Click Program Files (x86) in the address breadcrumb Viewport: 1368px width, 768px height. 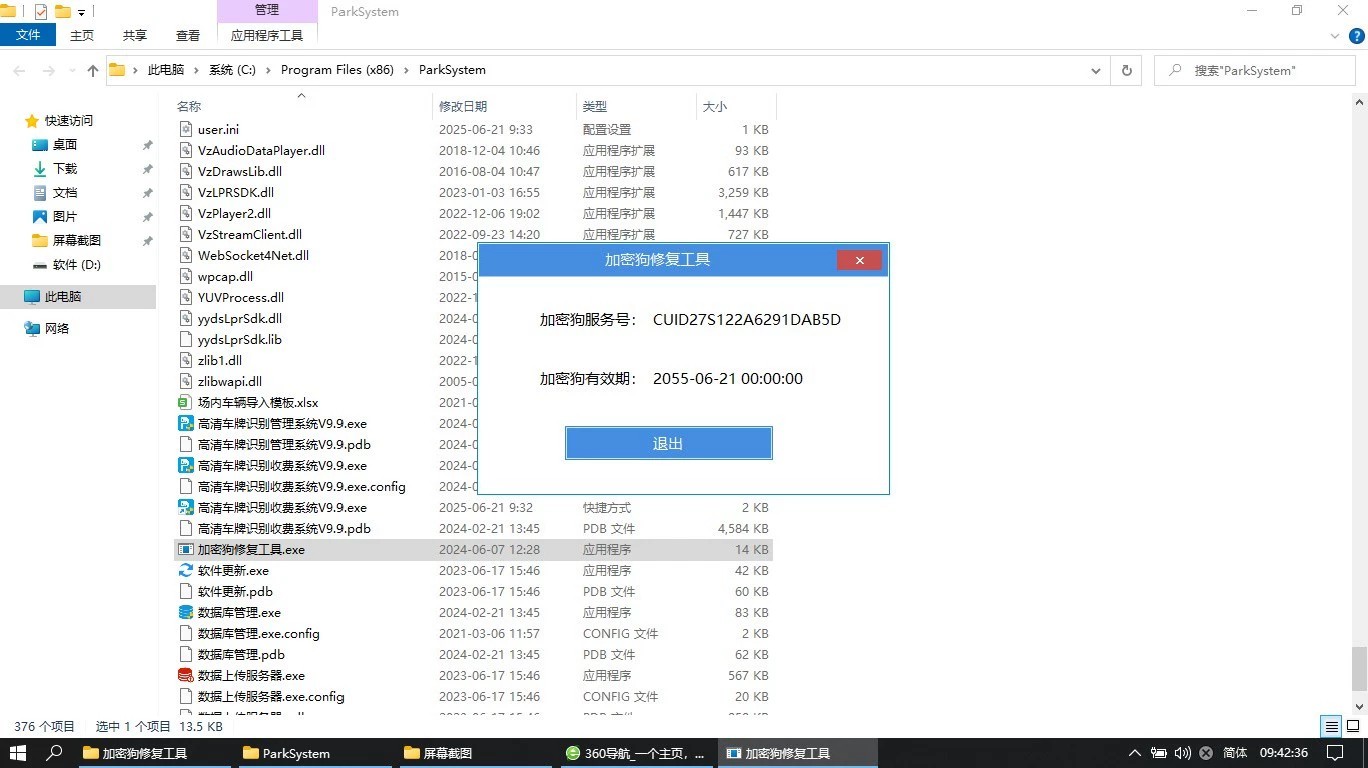(x=337, y=70)
